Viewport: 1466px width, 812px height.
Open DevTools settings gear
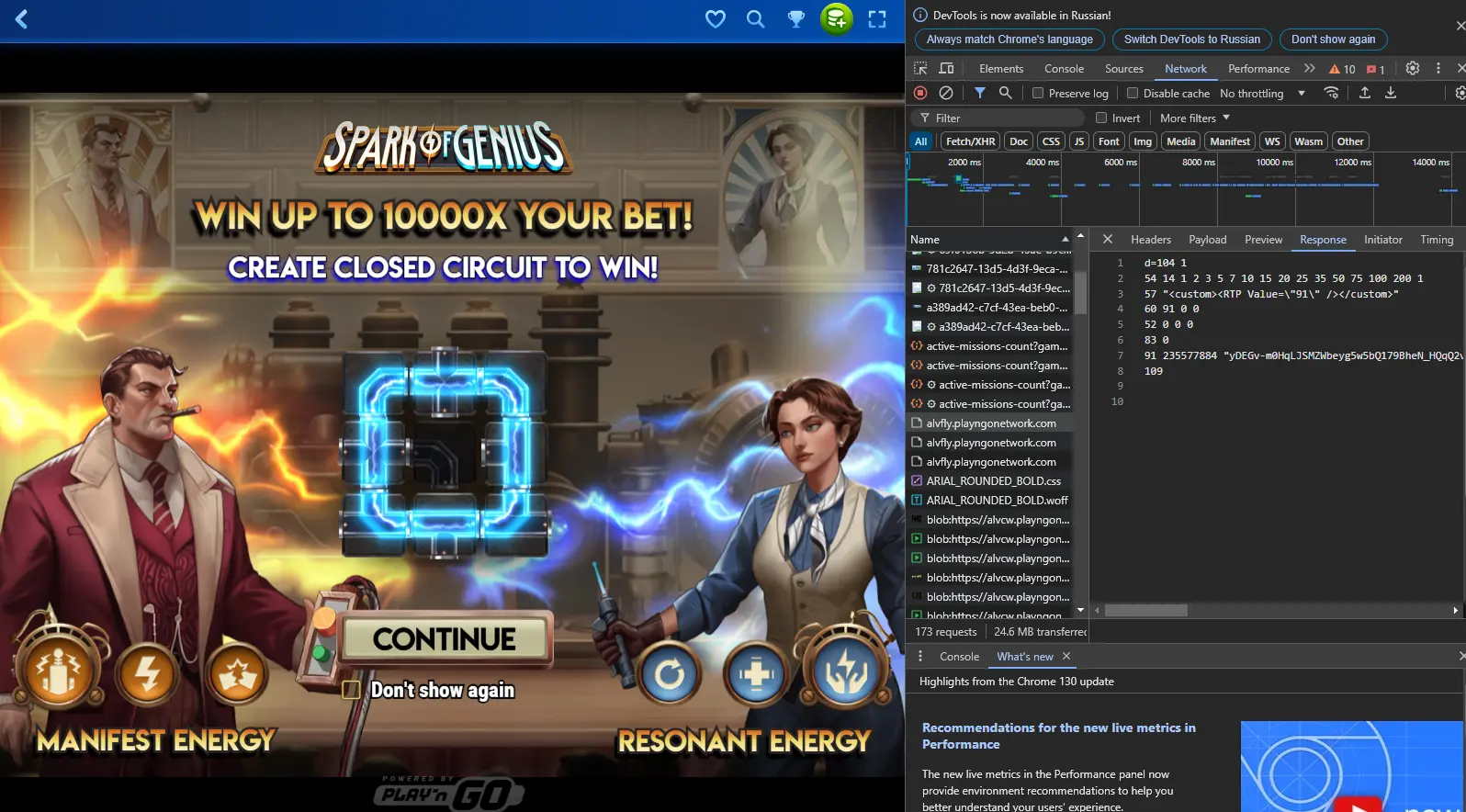(x=1413, y=68)
